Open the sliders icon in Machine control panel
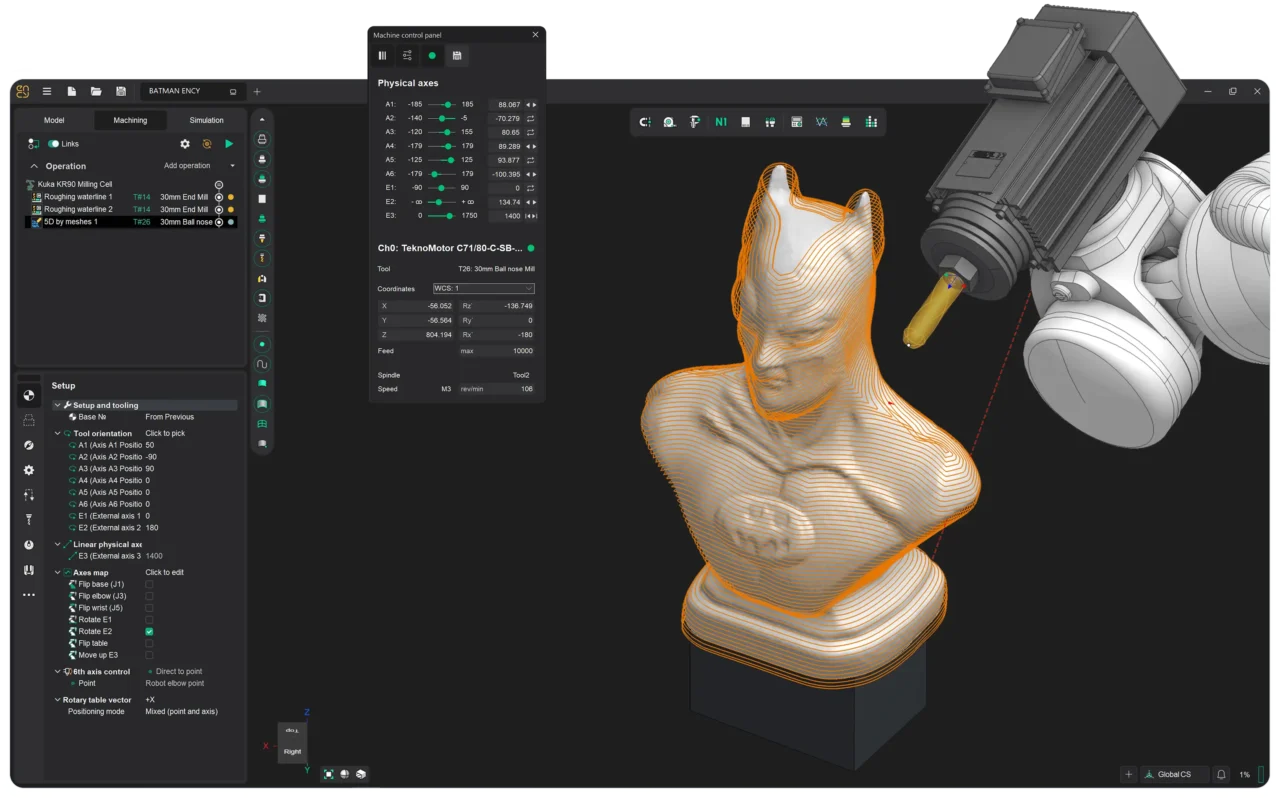This screenshot has height=798, width=1280. point(407,56)
